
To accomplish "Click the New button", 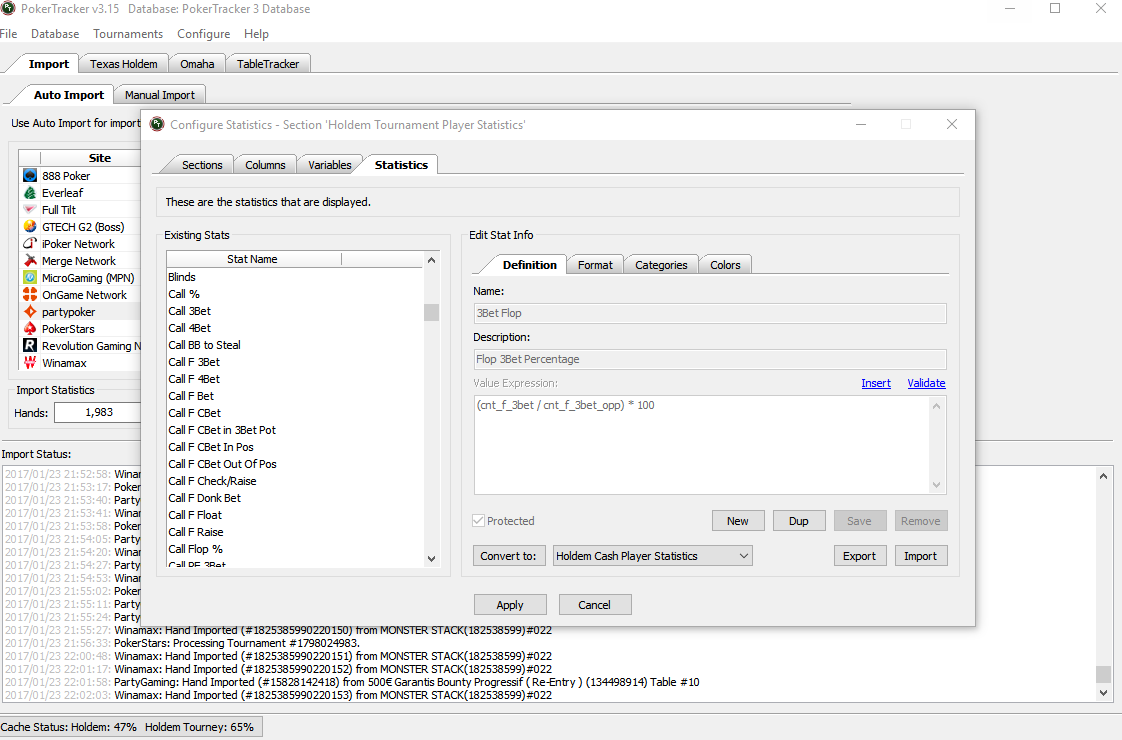I will tap(738, 521).
